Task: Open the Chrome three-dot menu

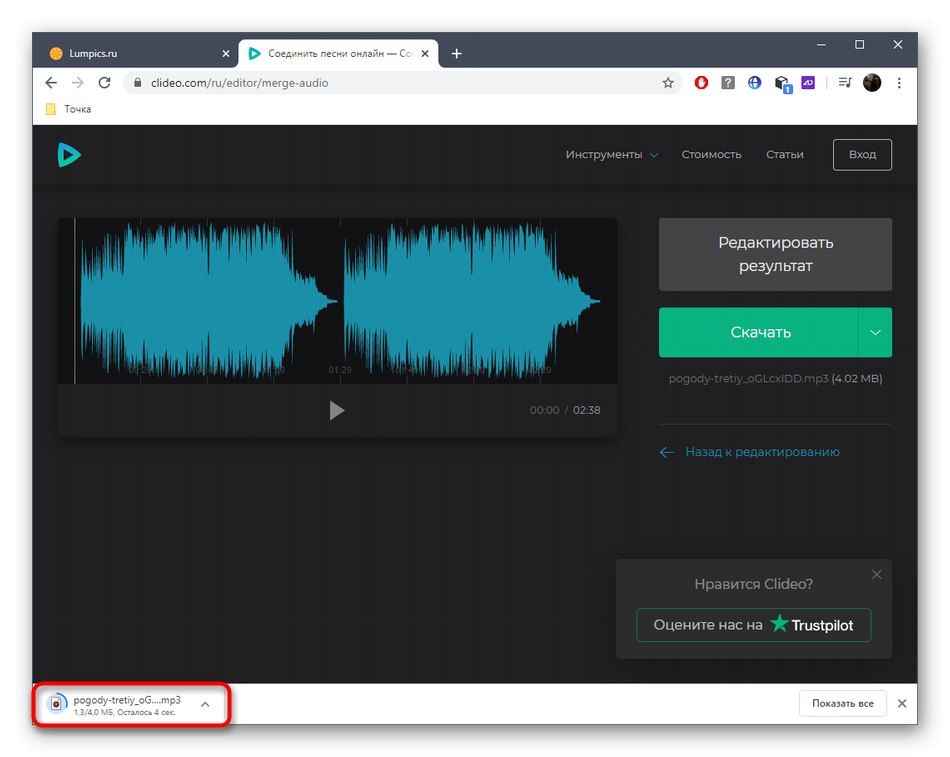Action: [x=899, y=83]
